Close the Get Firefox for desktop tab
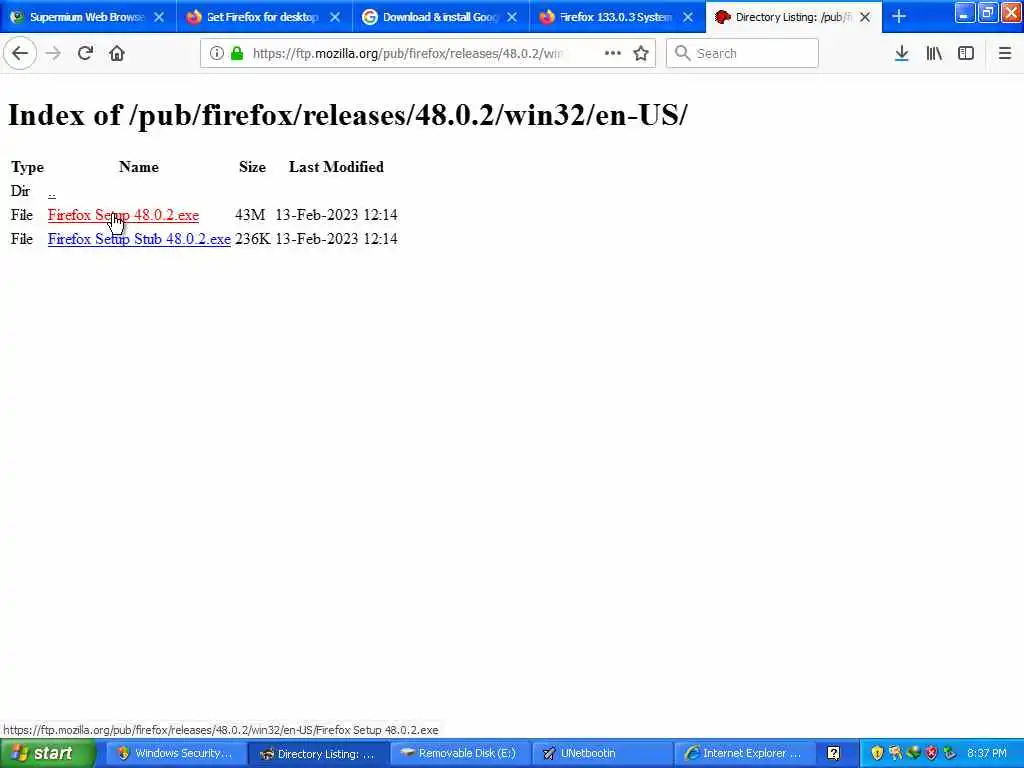Screen dimensions: 1024x768 point(335,17)
